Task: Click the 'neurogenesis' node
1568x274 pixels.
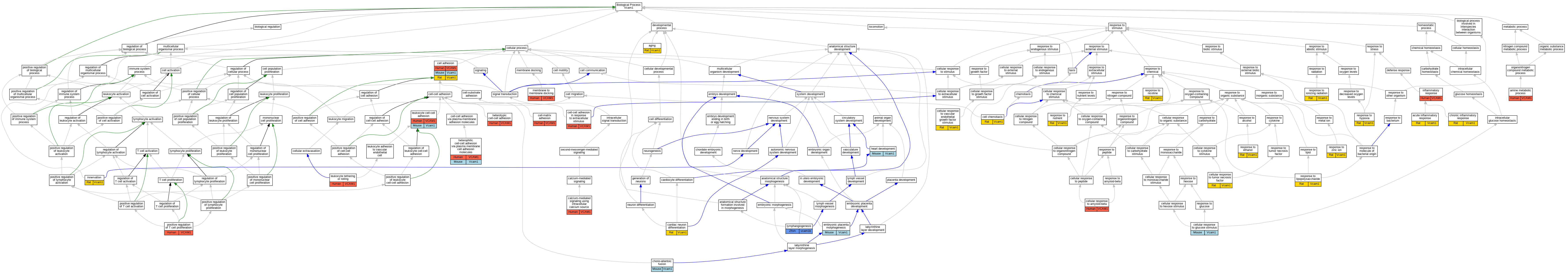Action: (652, 151)
